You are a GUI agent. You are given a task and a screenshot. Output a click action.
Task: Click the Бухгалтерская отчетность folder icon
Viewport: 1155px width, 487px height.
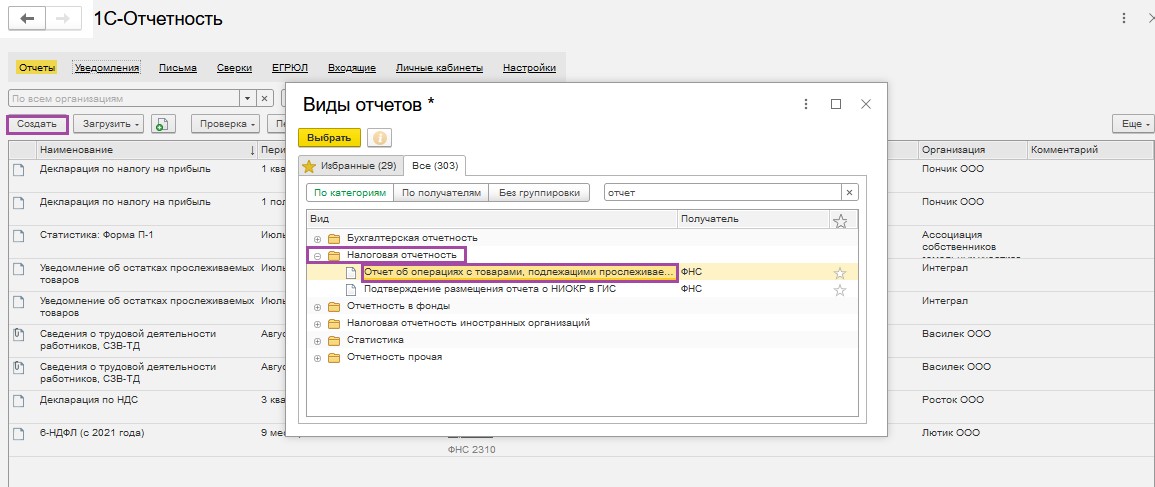334,238
